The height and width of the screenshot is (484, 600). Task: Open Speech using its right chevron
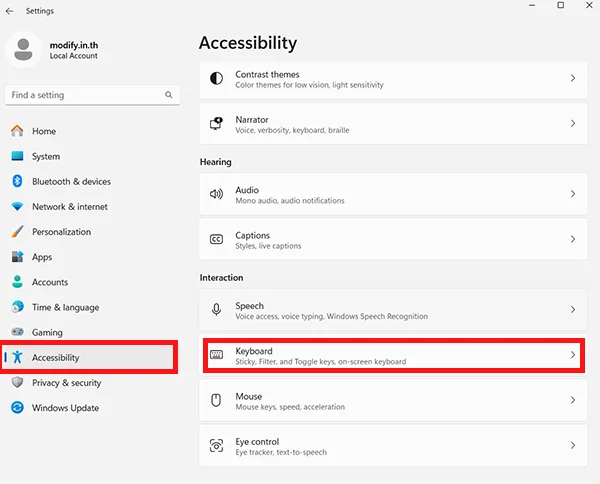pyautogui.click(x=573, y=309)
